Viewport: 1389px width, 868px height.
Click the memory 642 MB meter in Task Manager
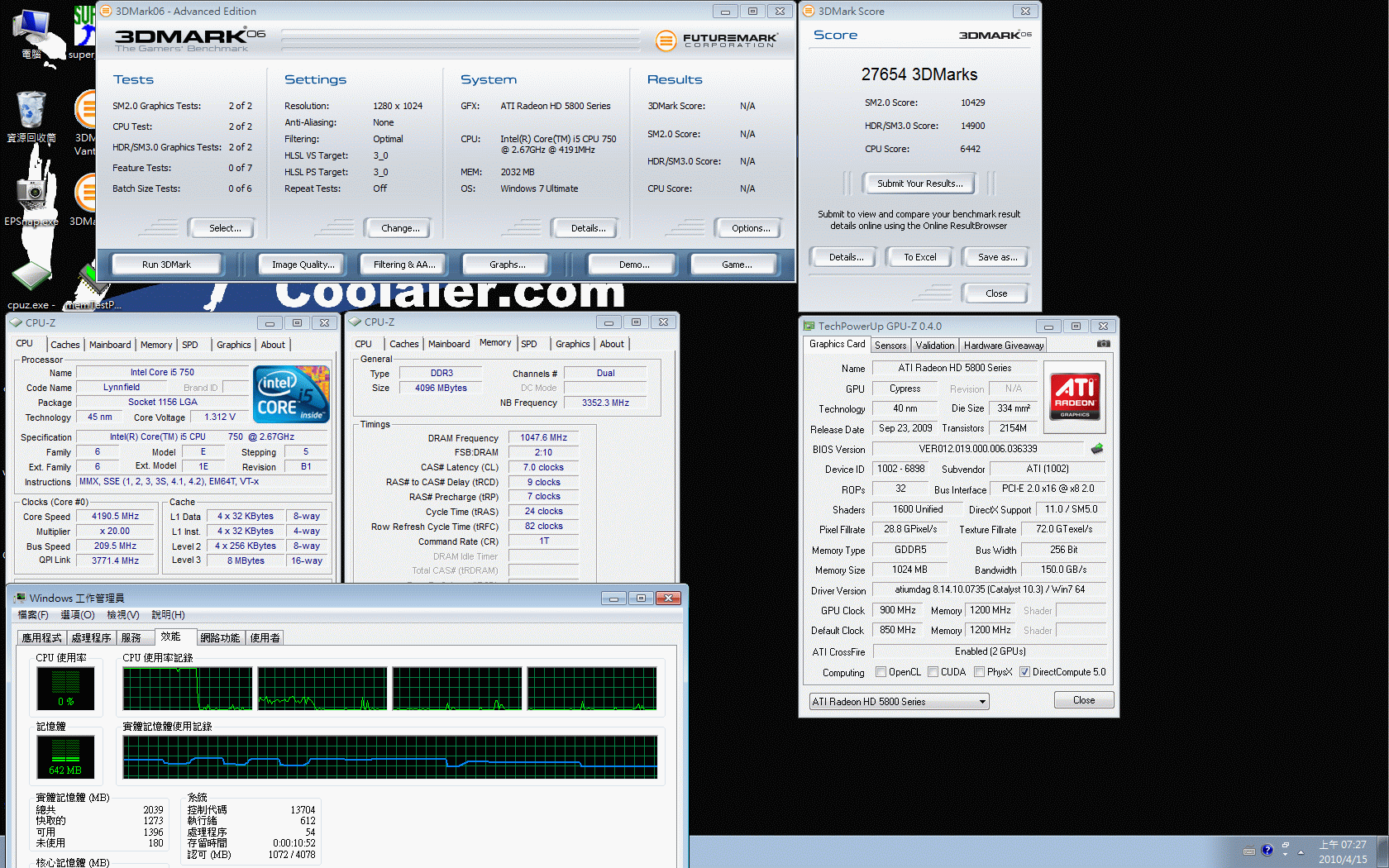coord(65,756)
